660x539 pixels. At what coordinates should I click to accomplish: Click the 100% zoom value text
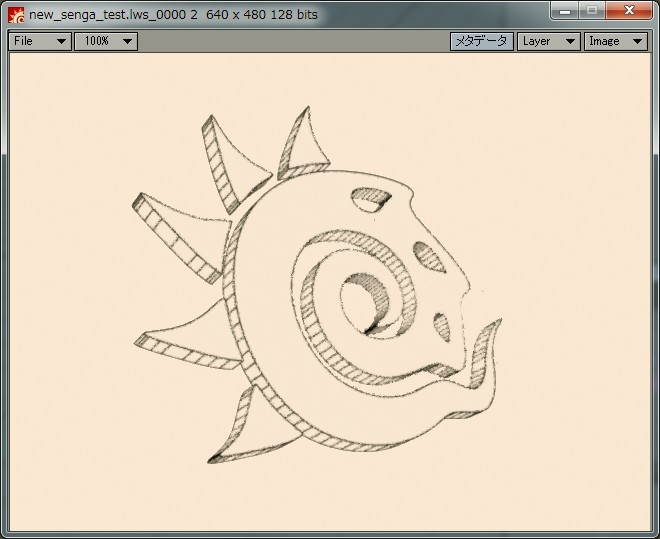point(96,41)
